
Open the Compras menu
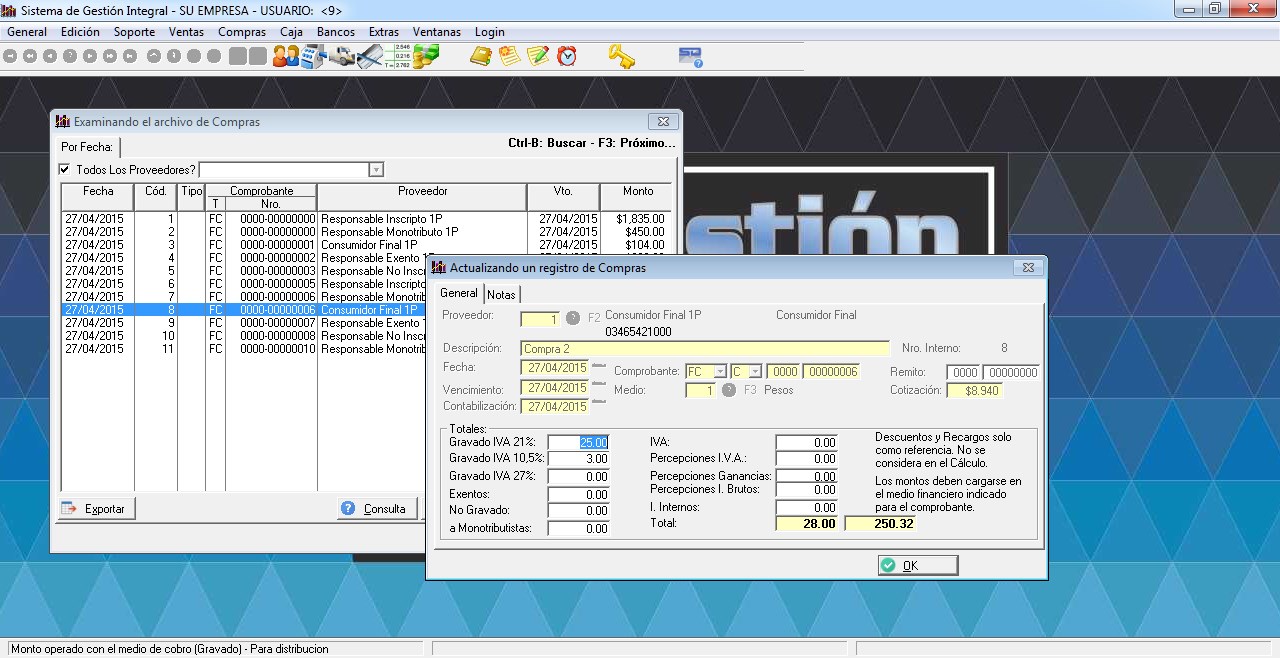241,32
